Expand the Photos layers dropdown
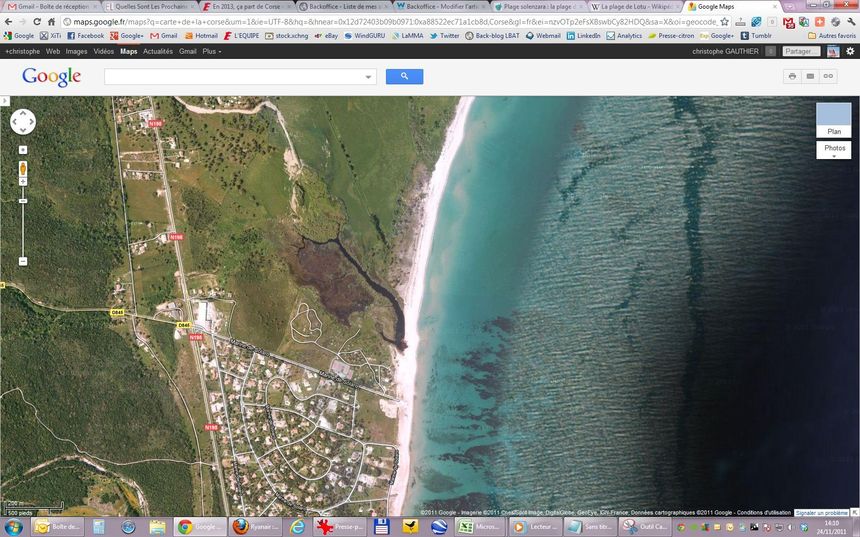860x537 pixels. tap(834, 150)
